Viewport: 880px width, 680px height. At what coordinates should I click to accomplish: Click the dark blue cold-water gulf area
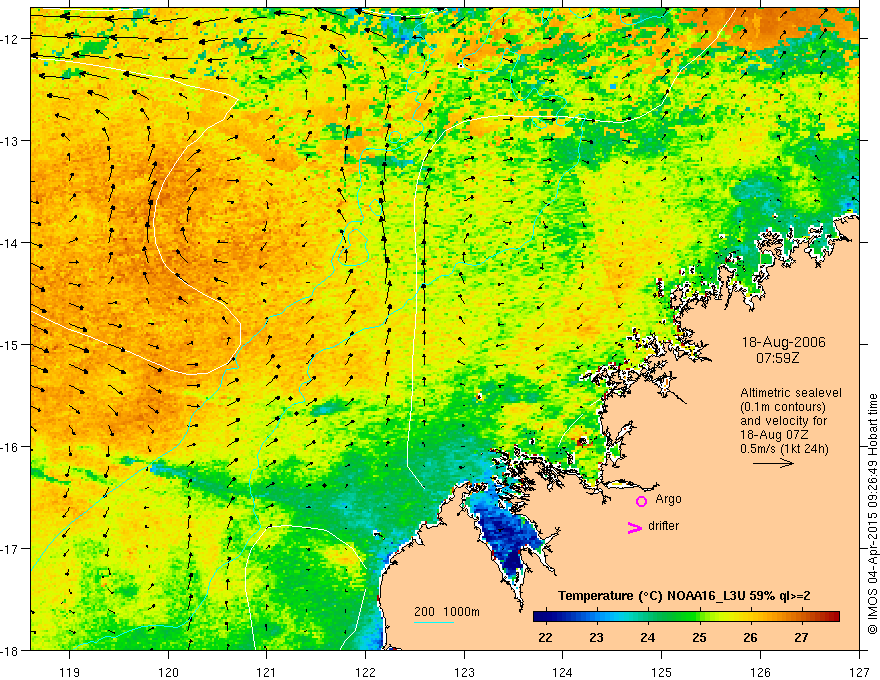point(508,536)
